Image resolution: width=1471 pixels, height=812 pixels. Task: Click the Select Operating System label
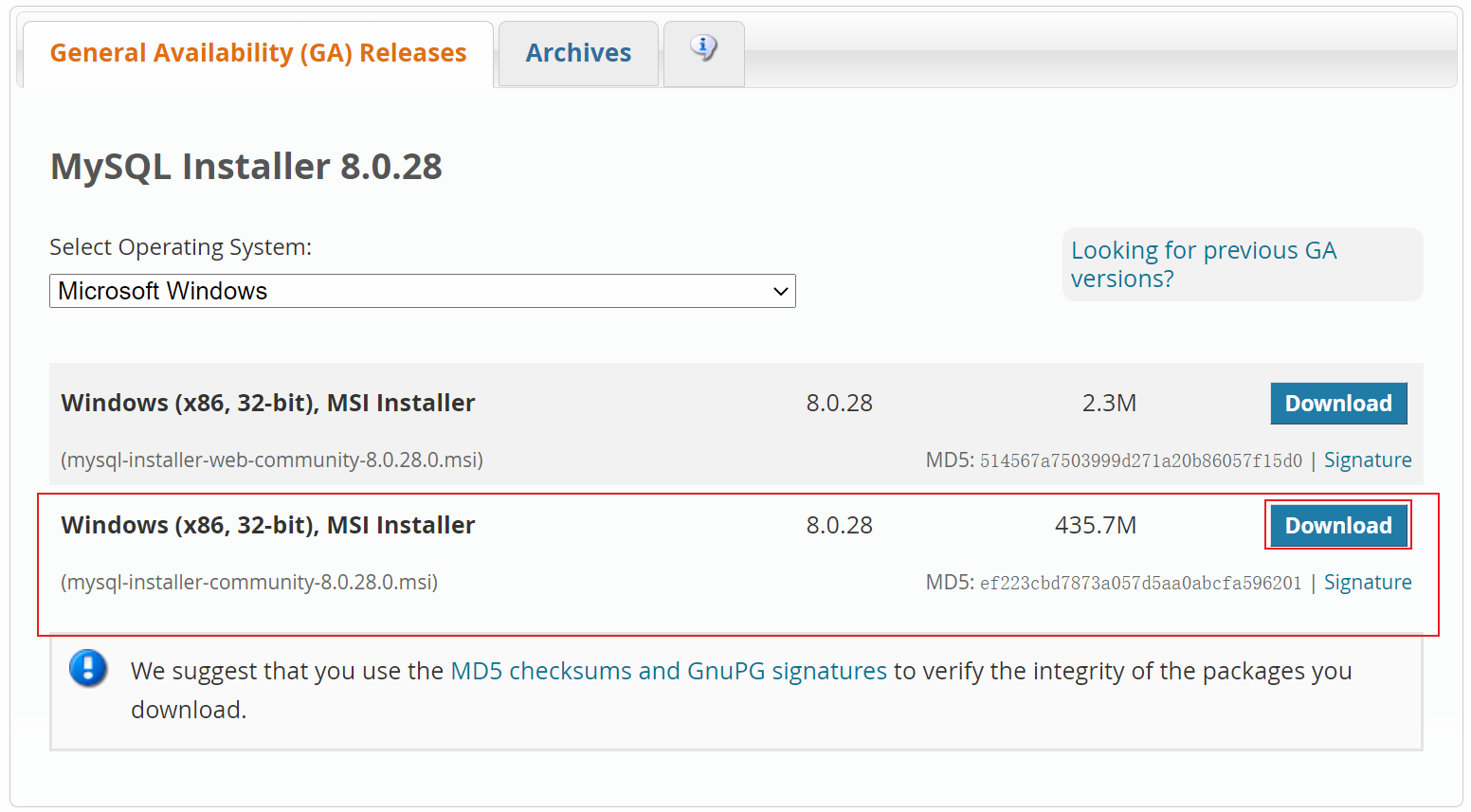(x=180, y=247)
